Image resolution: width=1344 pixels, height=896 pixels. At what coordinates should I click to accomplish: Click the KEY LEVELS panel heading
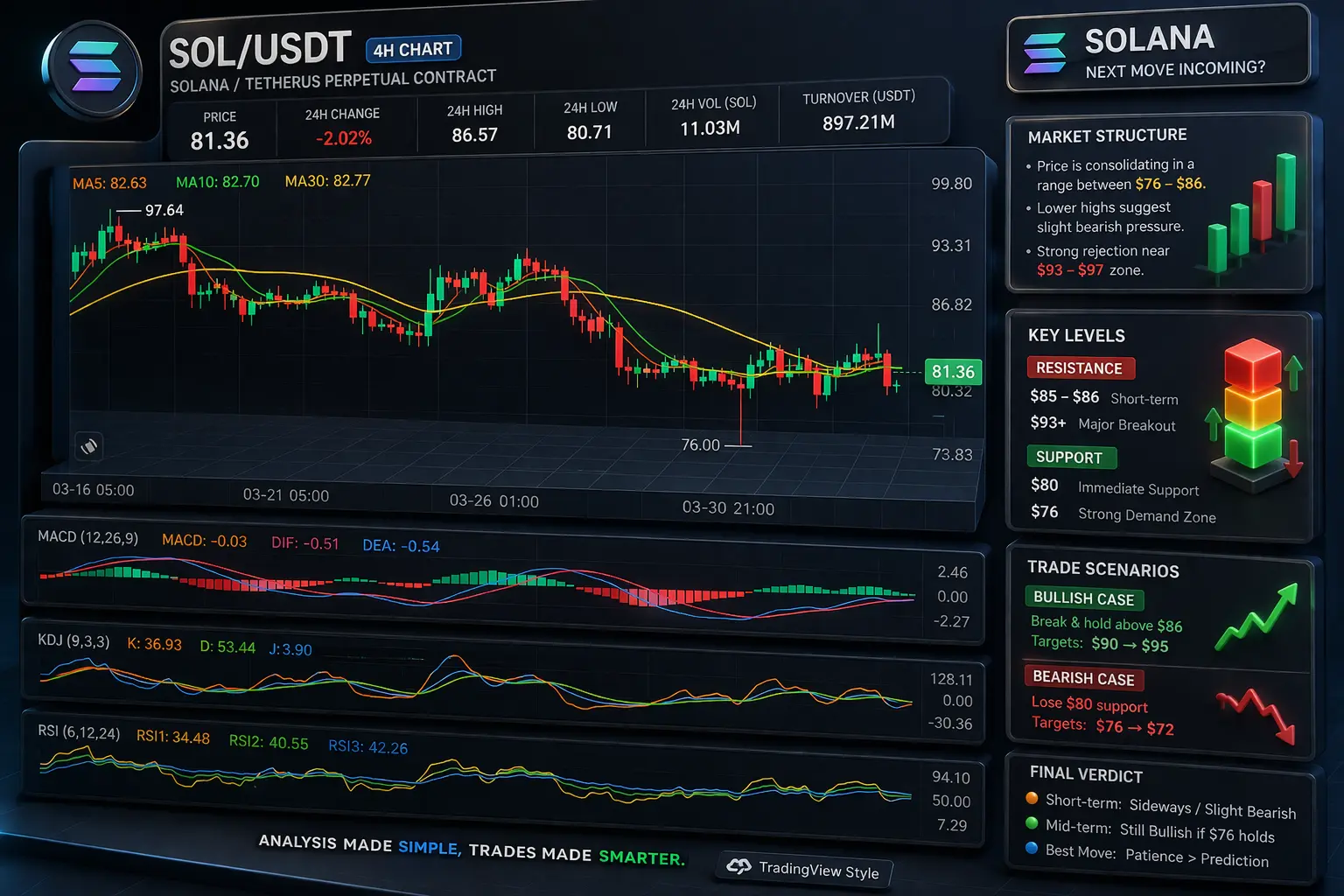1076,336
